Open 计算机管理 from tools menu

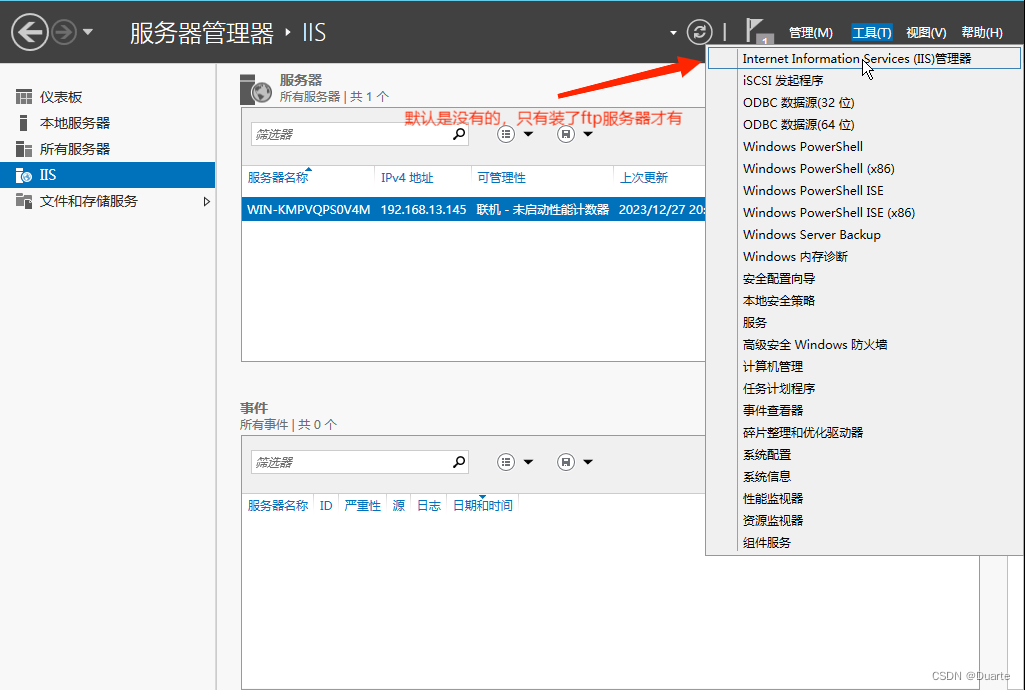864,367
